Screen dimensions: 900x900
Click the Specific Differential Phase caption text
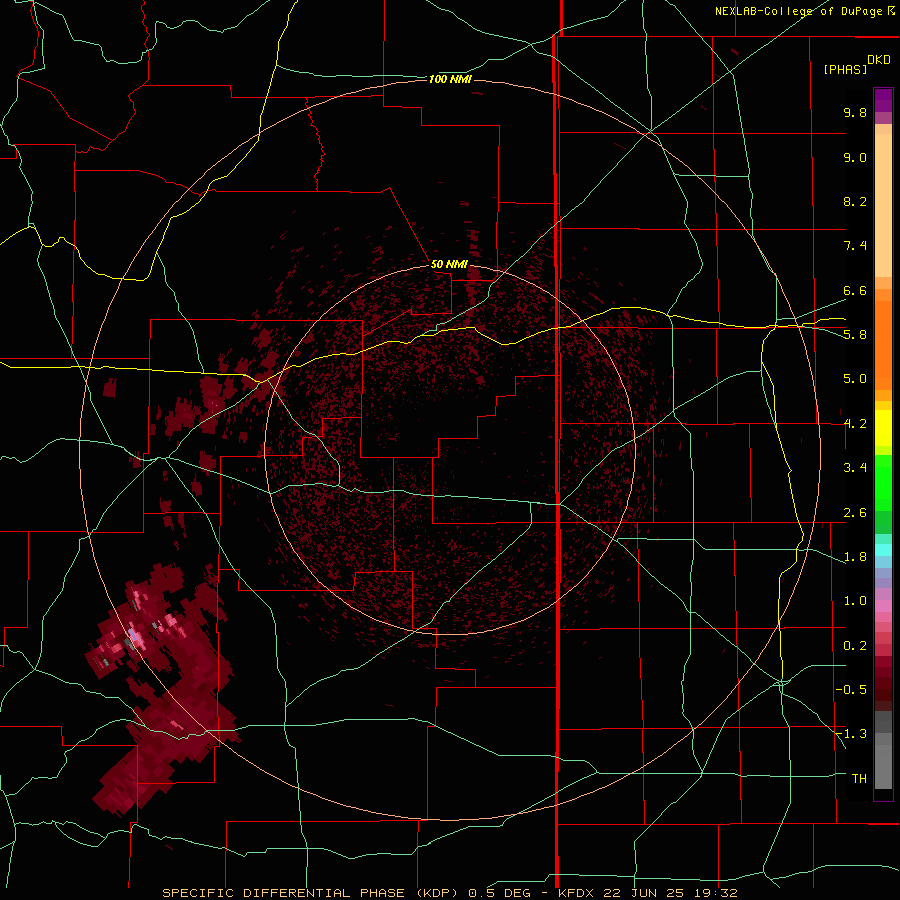click(x=450, y=893)
